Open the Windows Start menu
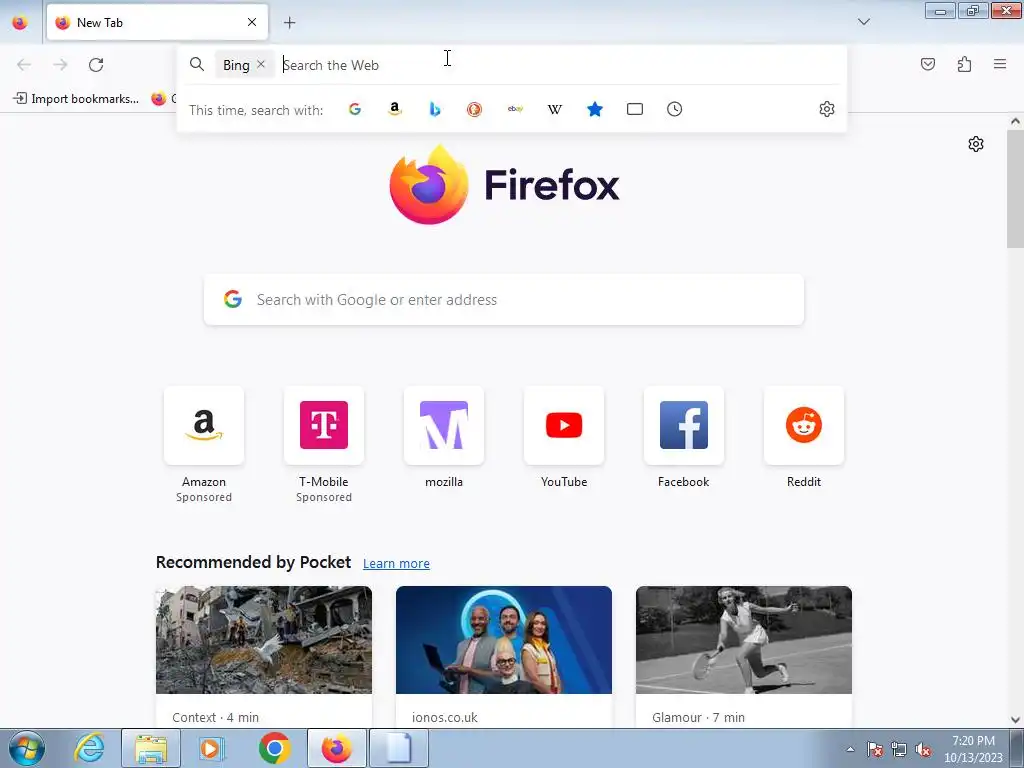The image size is (1024, 768). click(x=27, y=748)
